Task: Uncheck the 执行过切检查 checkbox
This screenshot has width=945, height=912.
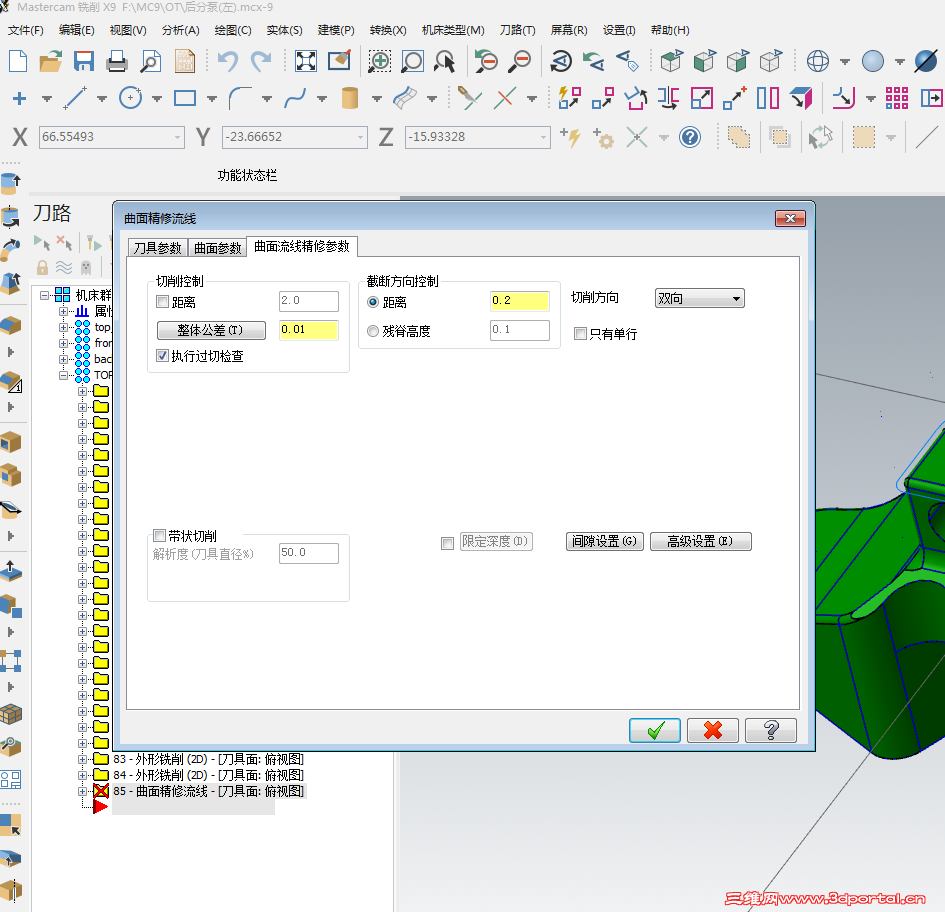Action: (x=162, y=355)
